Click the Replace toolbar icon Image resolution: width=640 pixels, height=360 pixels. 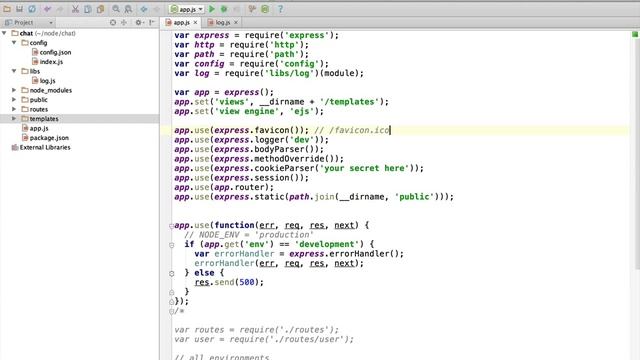128,9
